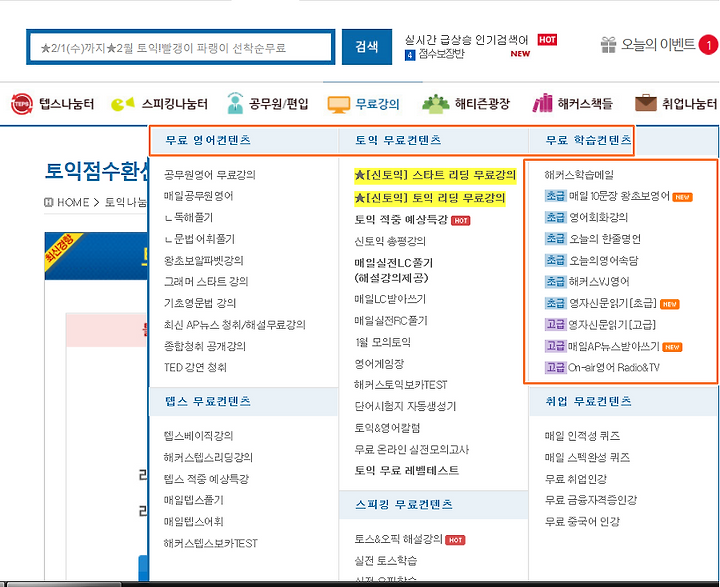
Task: Open 해커스텝스리딩강의 link
Action: coord(208,457)
